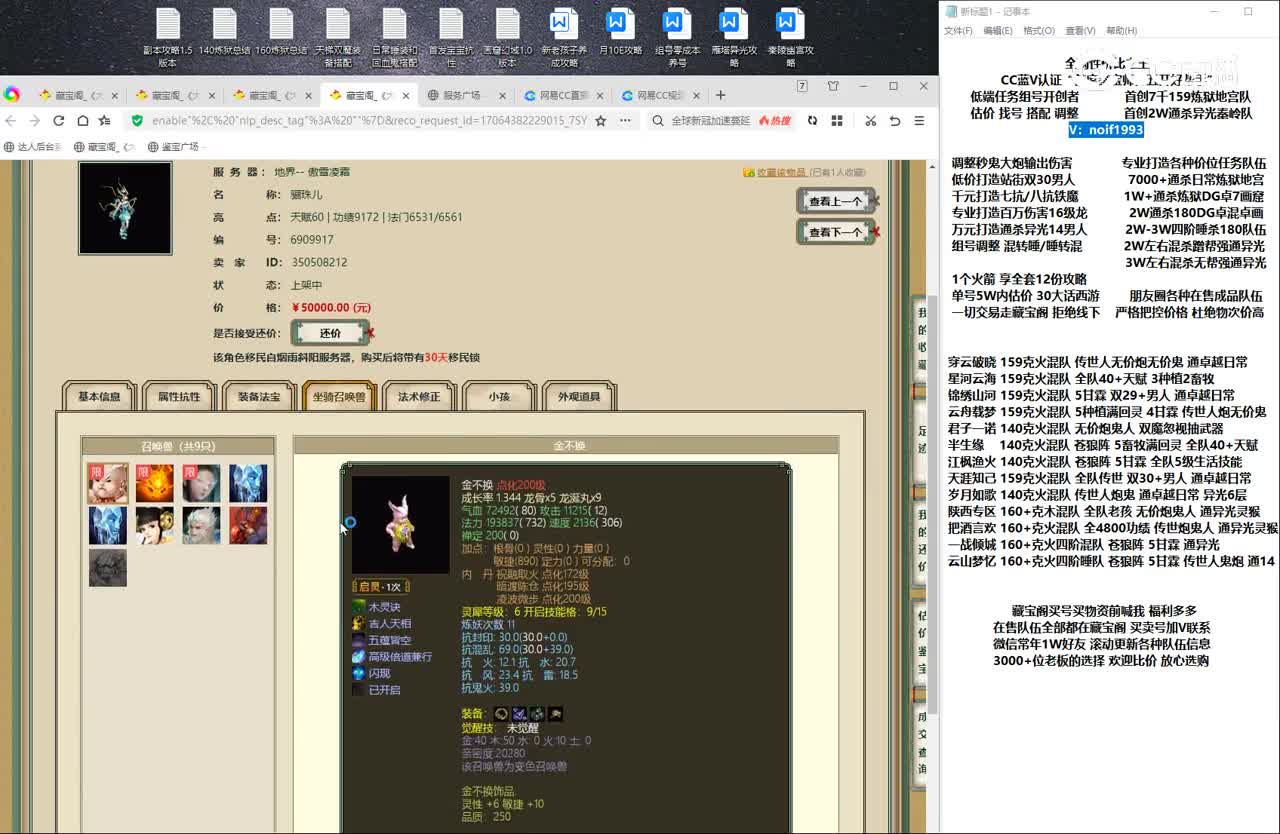The width and height of the screenshot is (1280, 834).
Task: Open the browser home page
Action: (81, 121)
